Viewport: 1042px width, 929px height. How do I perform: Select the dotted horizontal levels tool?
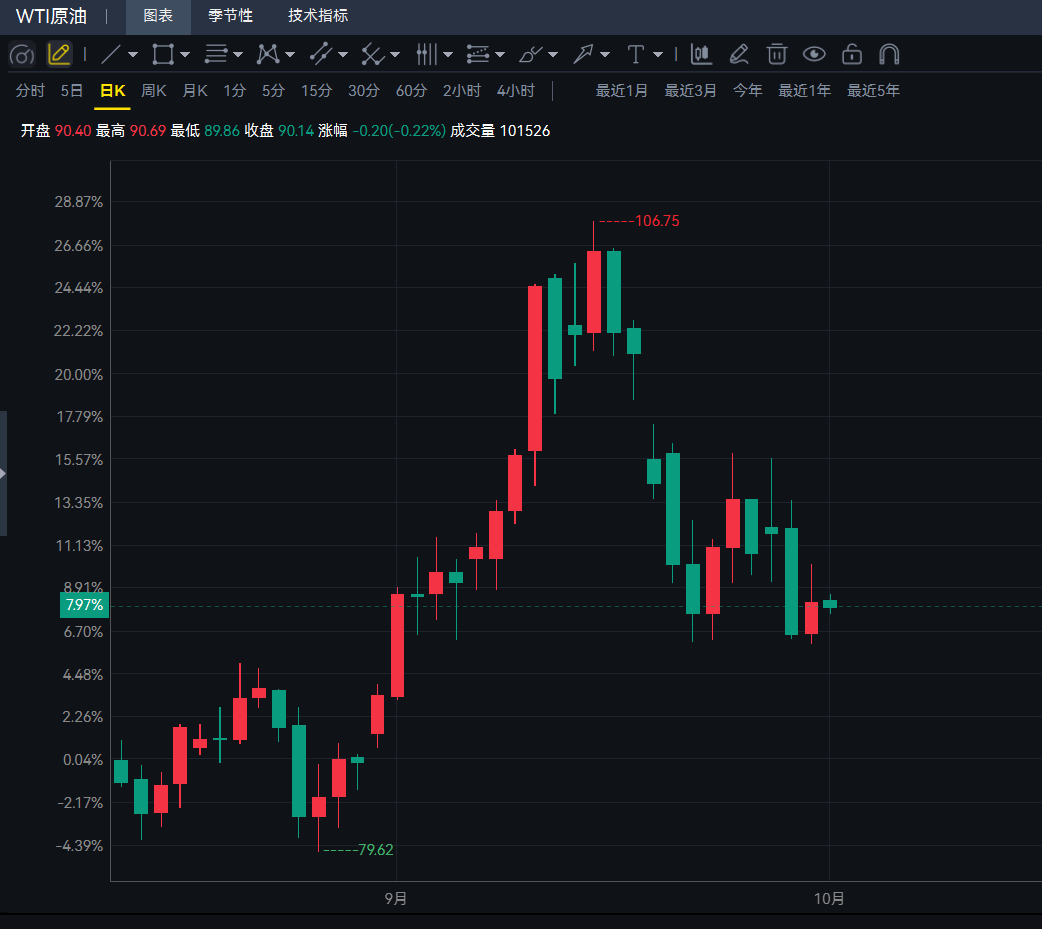[x=478, y=54]
